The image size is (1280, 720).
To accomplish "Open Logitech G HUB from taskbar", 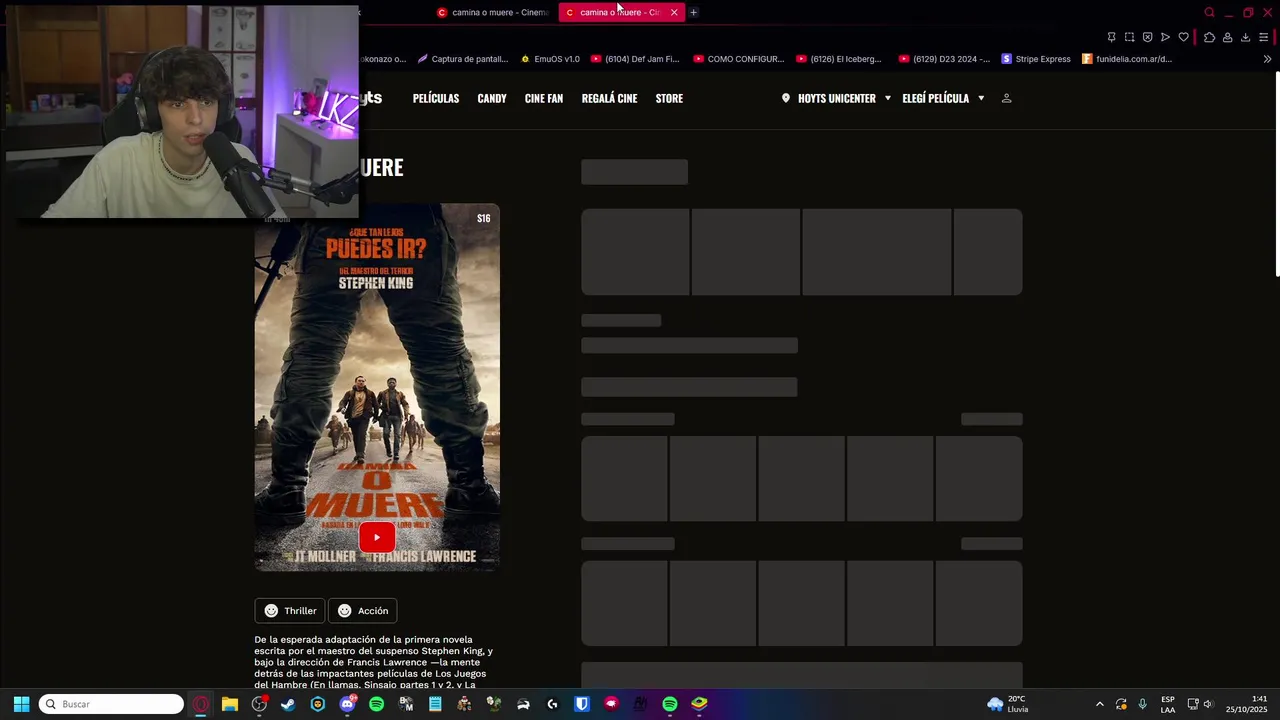I will click(x=552, y=704).
